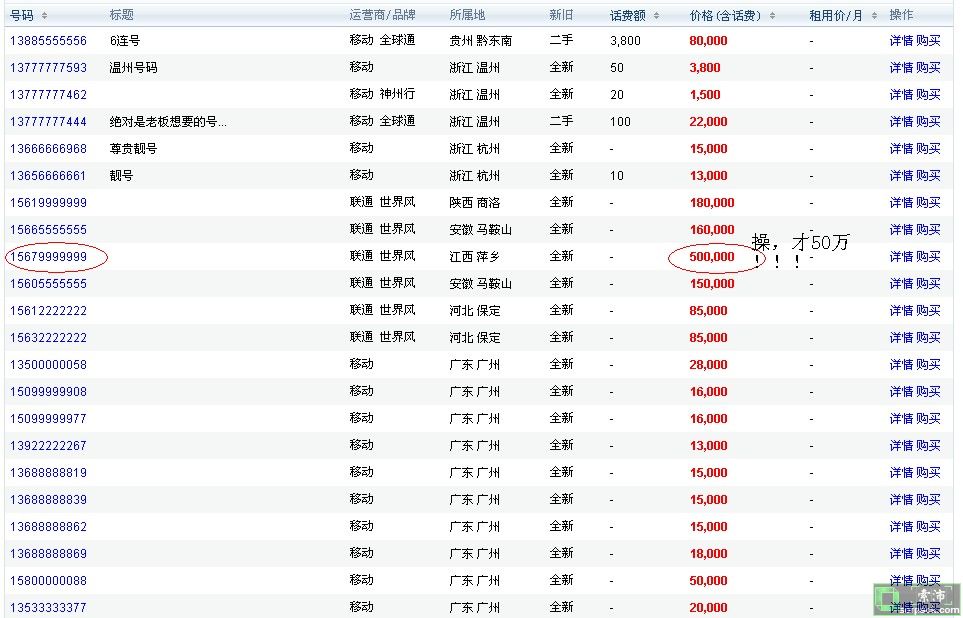The image size is (963, 618).
Task: Open phone number 13922222267 link
Action: click(x=48, y=446)
